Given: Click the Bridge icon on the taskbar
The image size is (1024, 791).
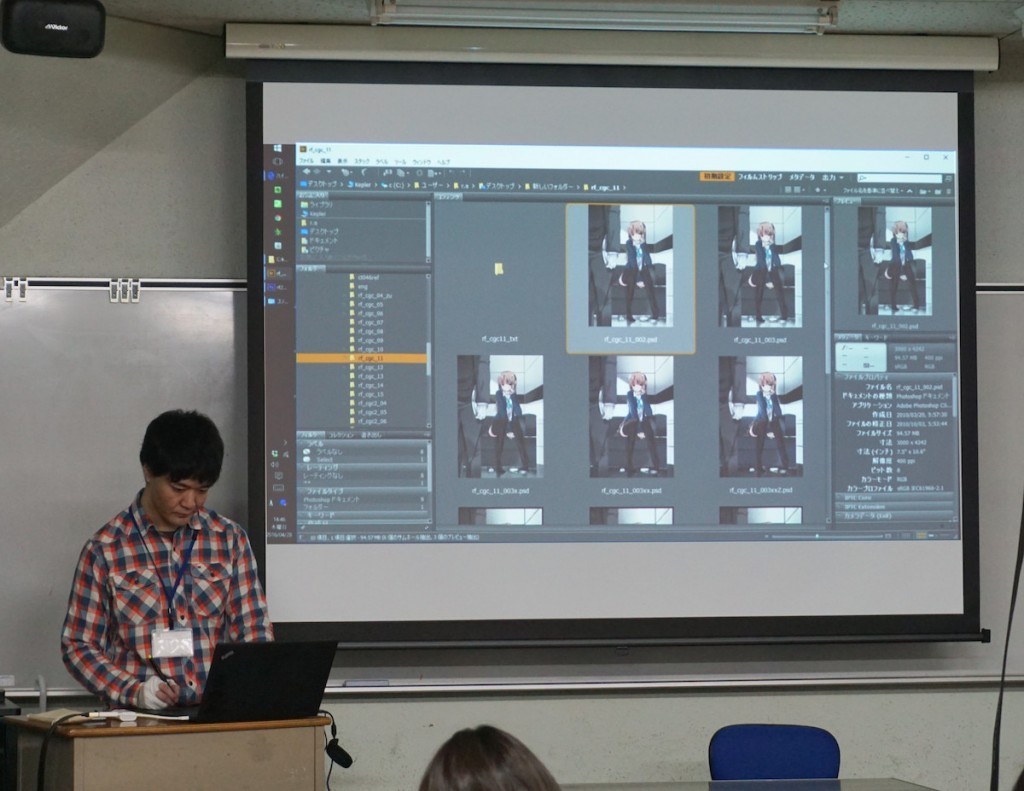Looking at the screenshot, I should 274,274.
